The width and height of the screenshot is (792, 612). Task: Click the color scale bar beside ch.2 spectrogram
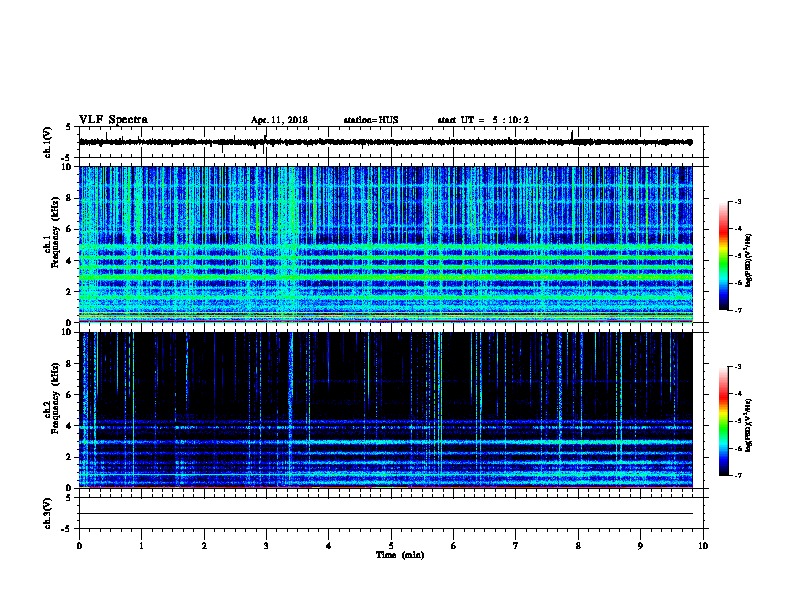click(x=723, y=421)
